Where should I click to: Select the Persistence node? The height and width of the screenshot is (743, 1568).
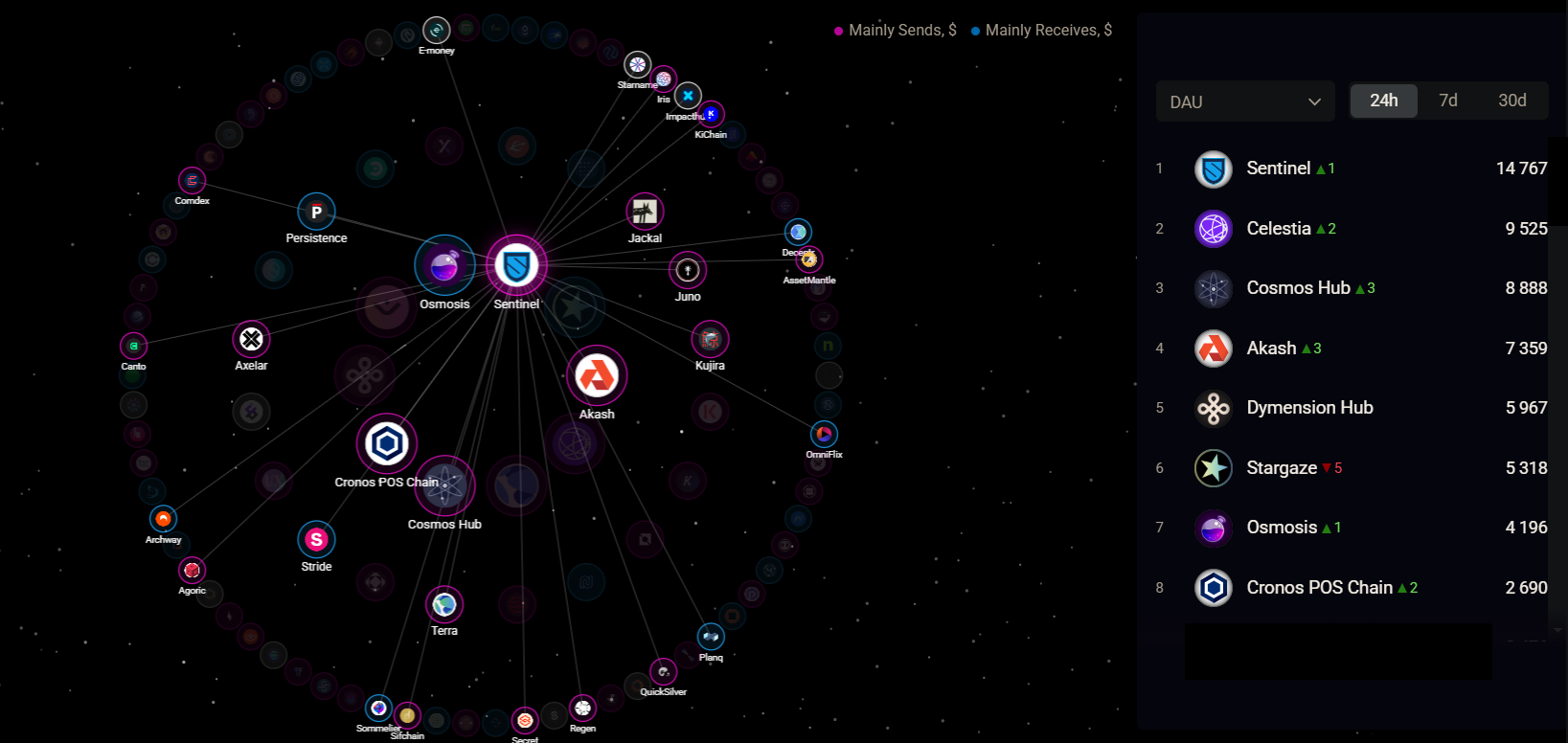tap(316, 212)
